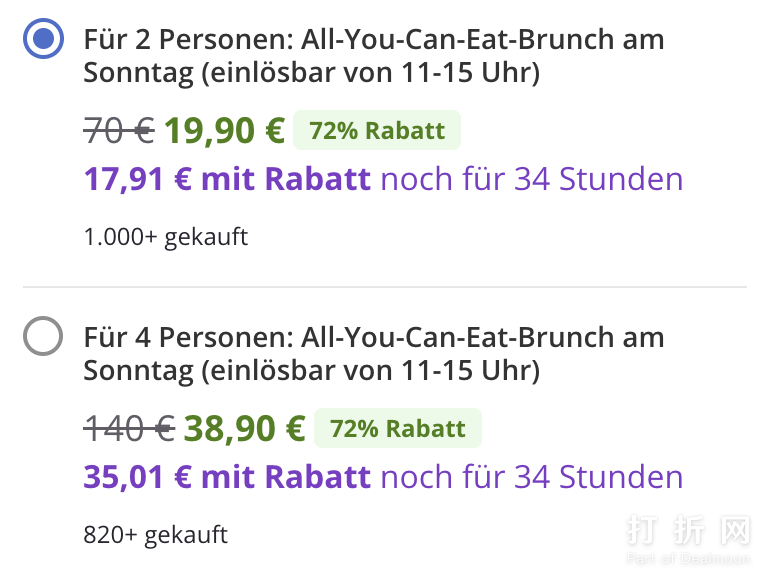Click the divider line between the two options
The image size is (764, 576).
tap(384, 287)
